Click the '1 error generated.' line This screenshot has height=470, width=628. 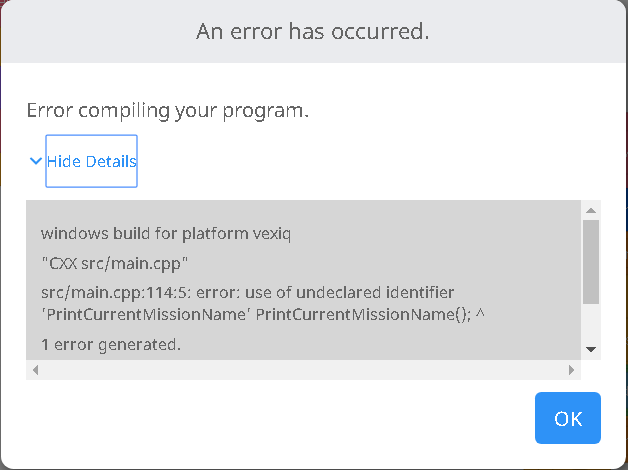111,345
